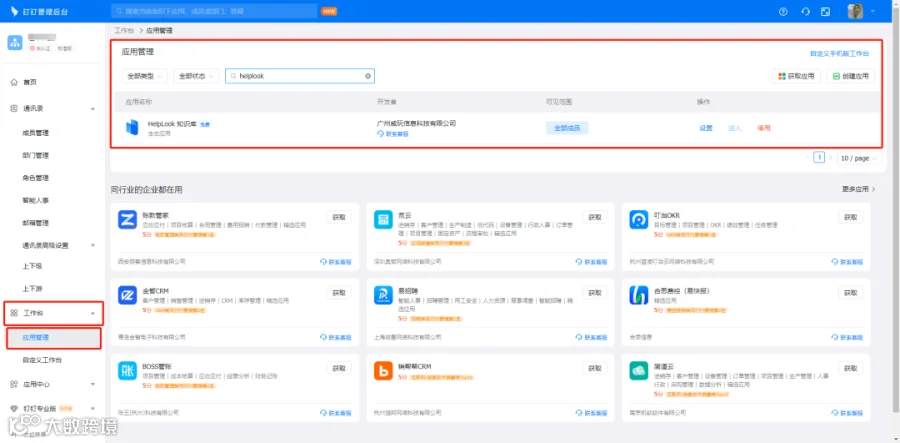Open 部门管理 in the sidebar
The height and width of the screenshot is (443, 900).
pyautogui.click(x=36, y=156)
